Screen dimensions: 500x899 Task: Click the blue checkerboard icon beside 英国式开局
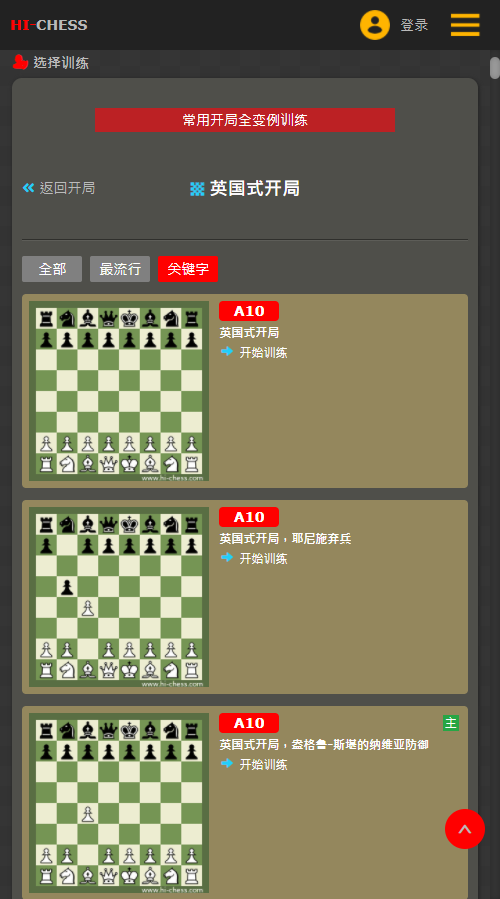tap(197, 189)
